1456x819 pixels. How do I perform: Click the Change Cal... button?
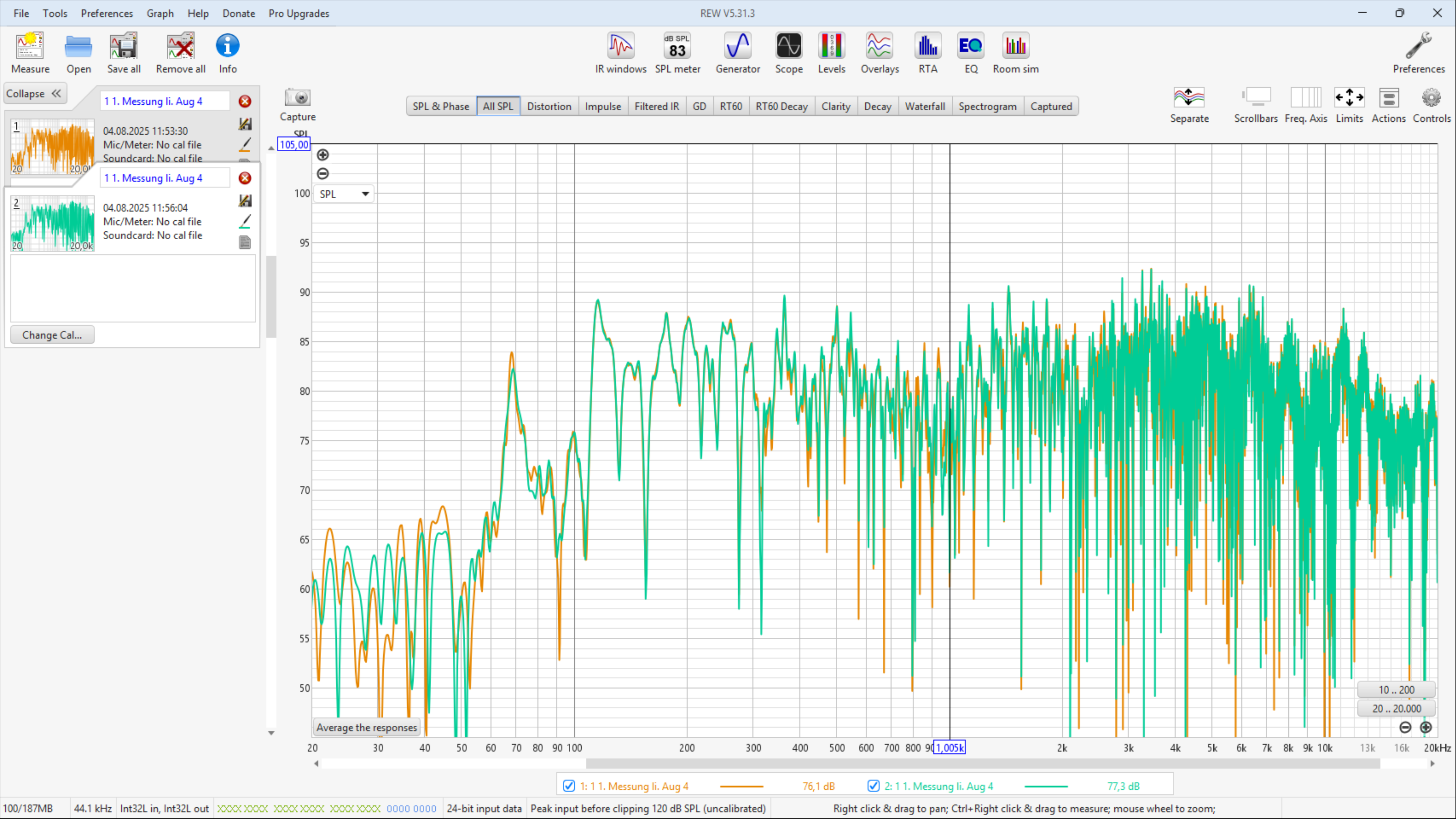pyautogui.click(x=52, y=334)
